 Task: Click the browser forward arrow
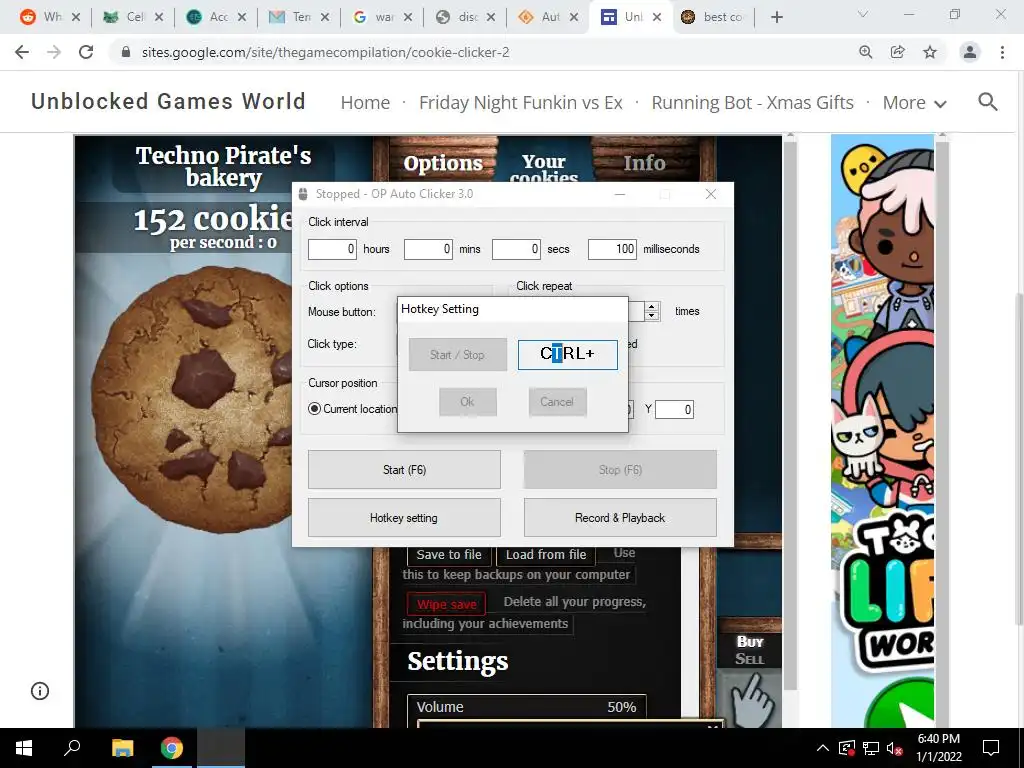point(54,52)
